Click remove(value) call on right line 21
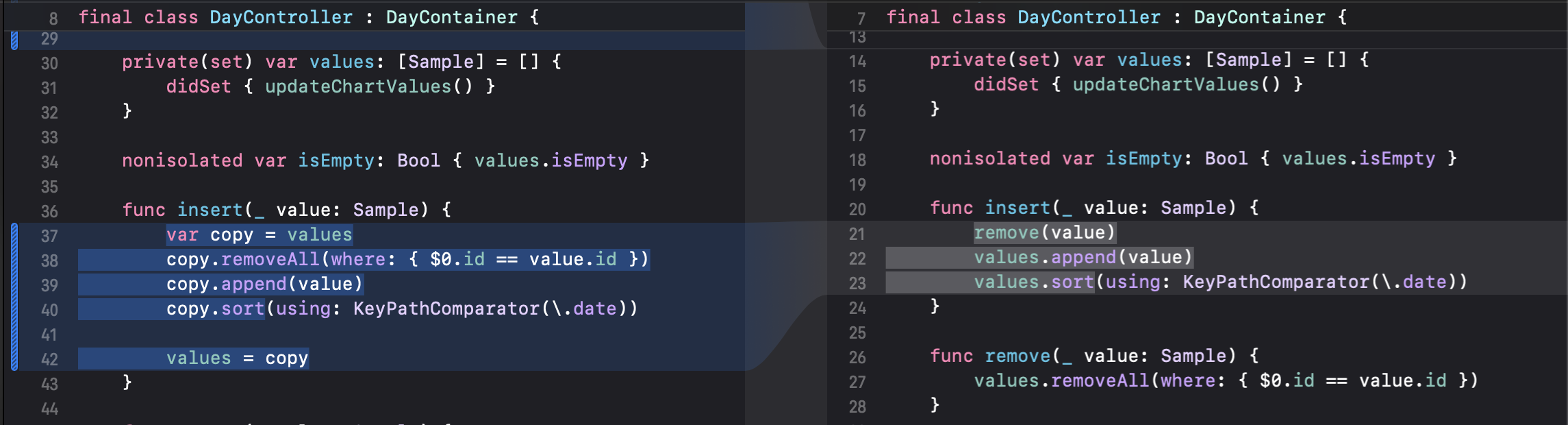The height and width of the screenshot is (425, 1568). [1044, 232]
